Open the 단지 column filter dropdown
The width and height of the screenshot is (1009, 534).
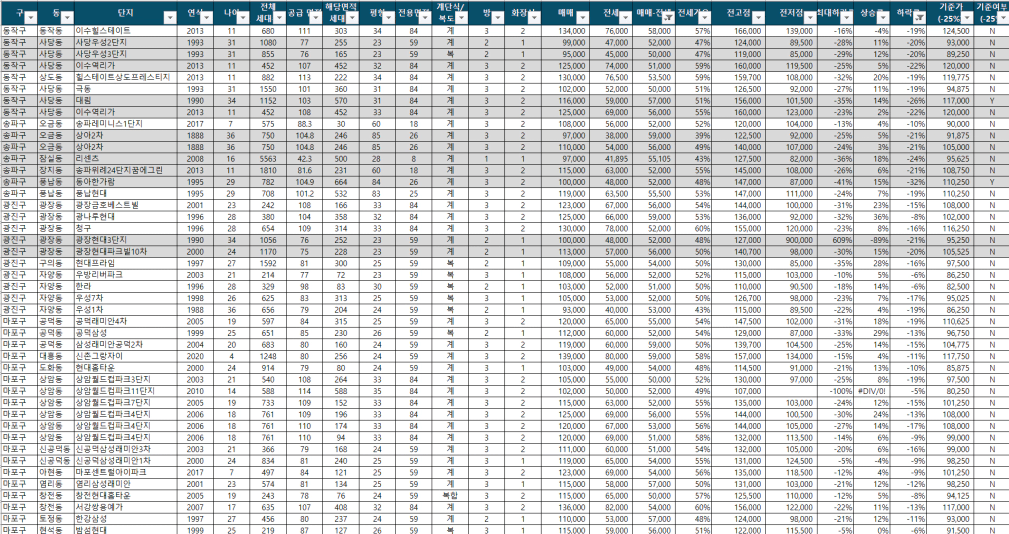tap(170, 18)
